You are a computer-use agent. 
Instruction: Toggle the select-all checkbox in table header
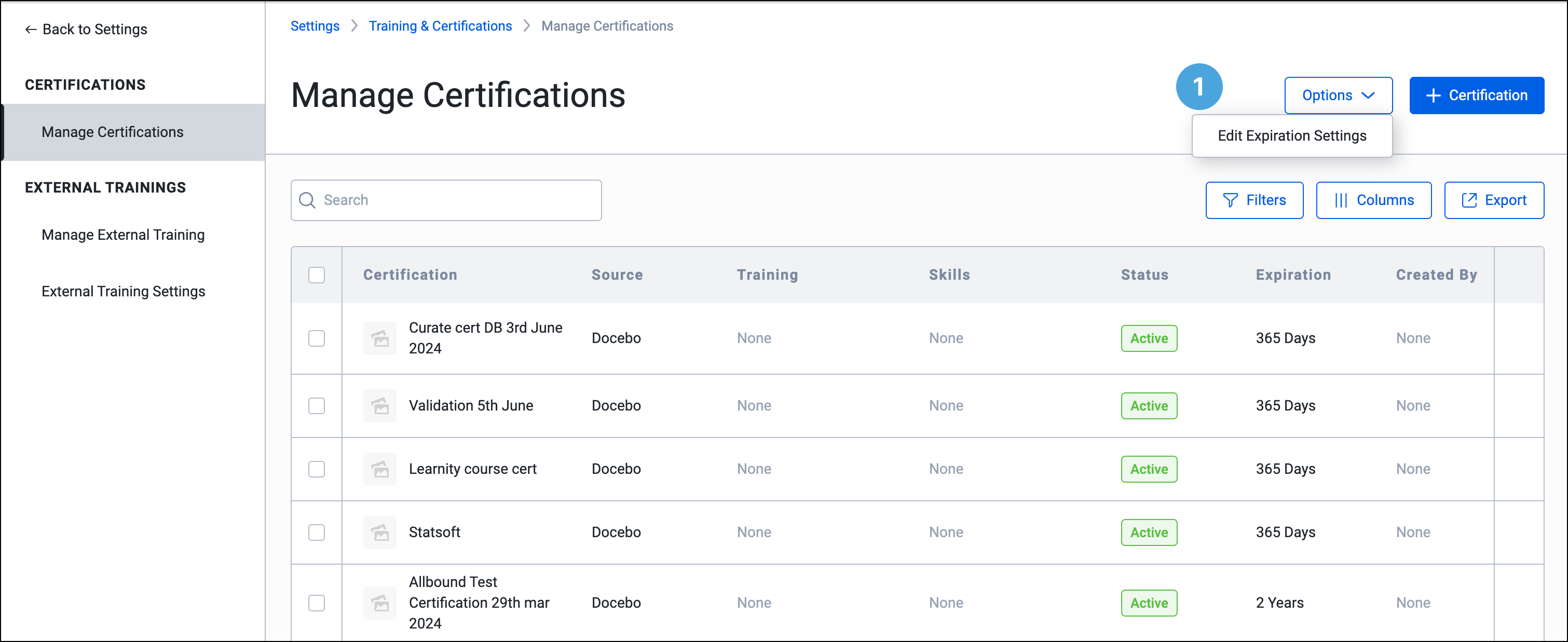point(317,275)
